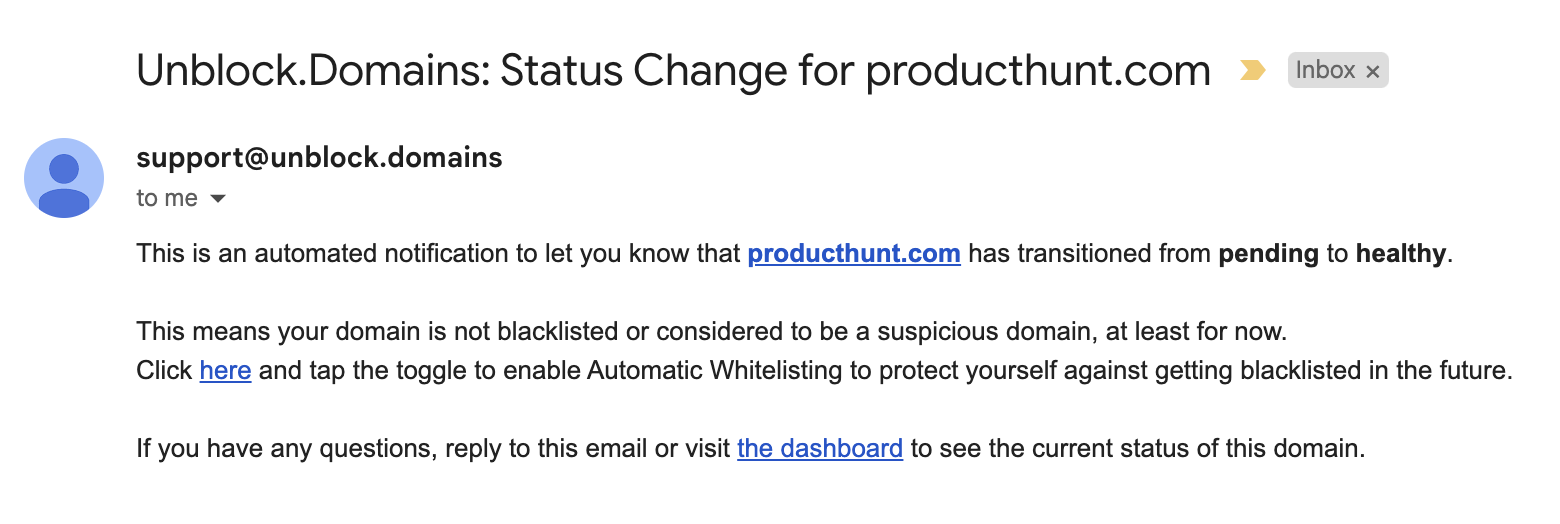Expand recipient details arrow beside "to me"
1560x524 pixels.
217,199
